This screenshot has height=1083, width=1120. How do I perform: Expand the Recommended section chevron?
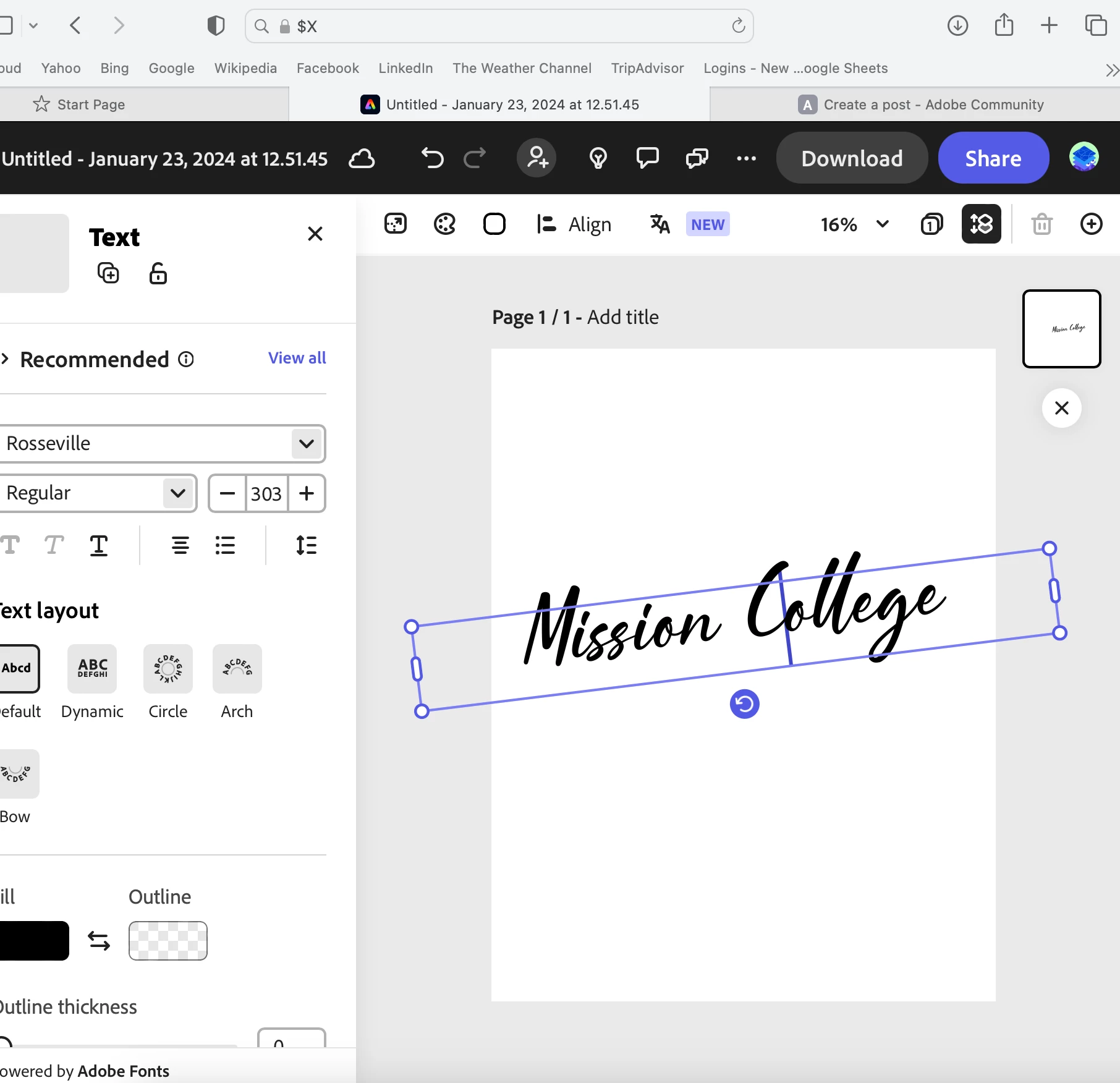point(6,359)
